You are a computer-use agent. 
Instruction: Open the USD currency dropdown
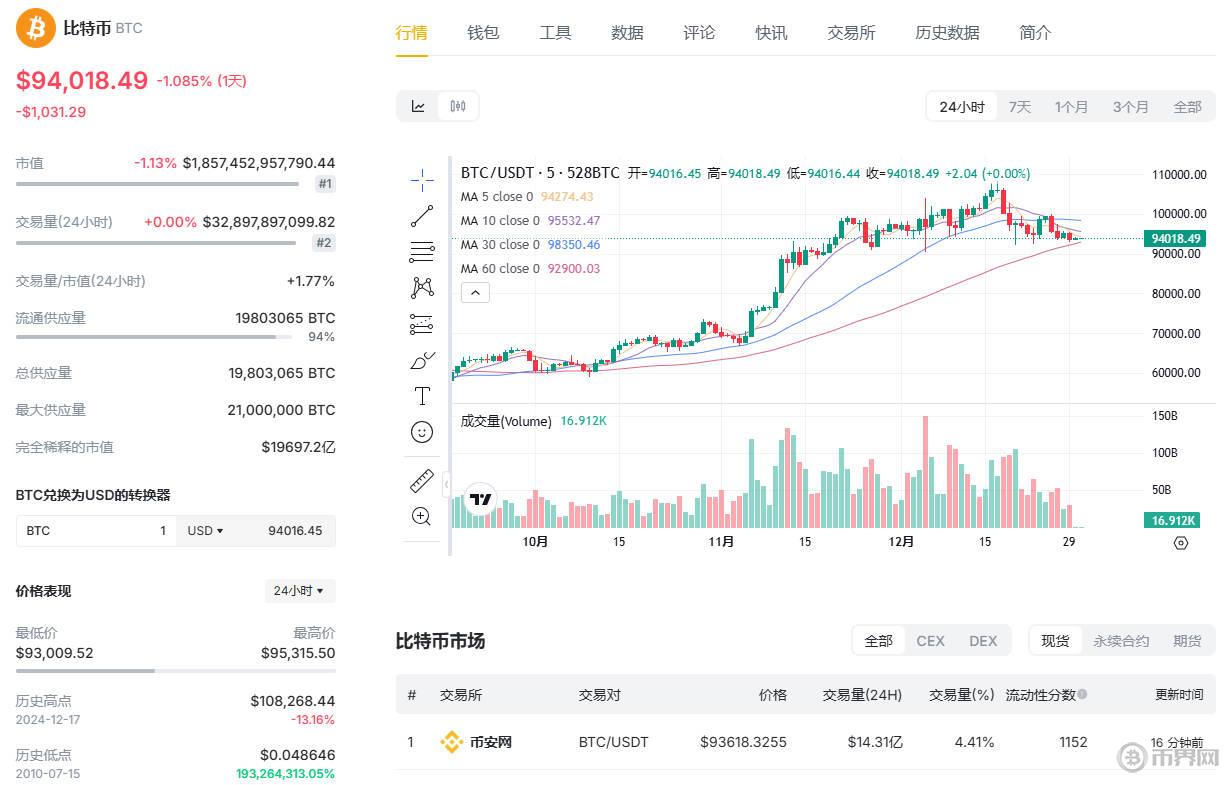(205, 530)
